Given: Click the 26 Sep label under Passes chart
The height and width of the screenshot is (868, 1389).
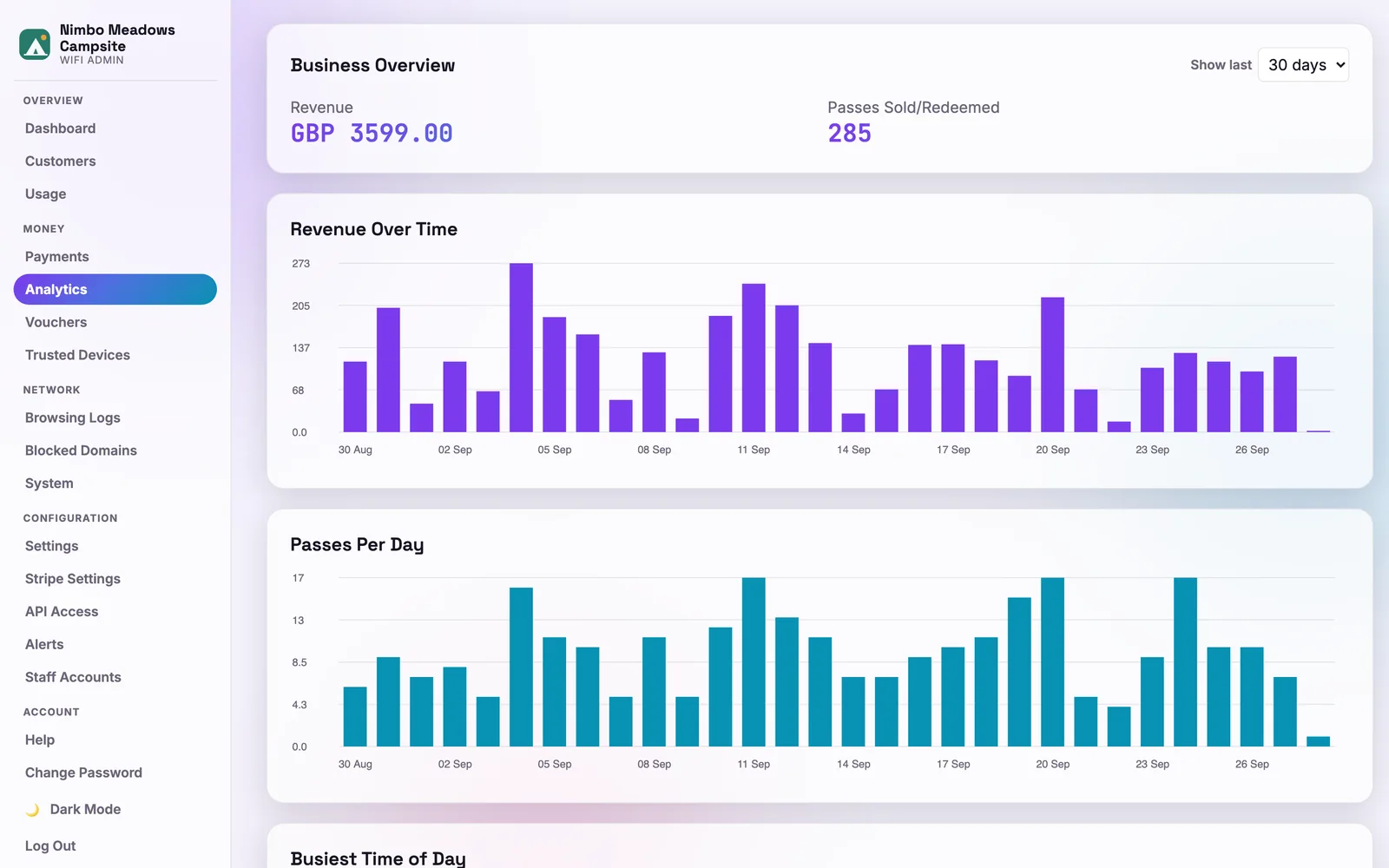Looking at the screenshot, I should click(1252, 765).
